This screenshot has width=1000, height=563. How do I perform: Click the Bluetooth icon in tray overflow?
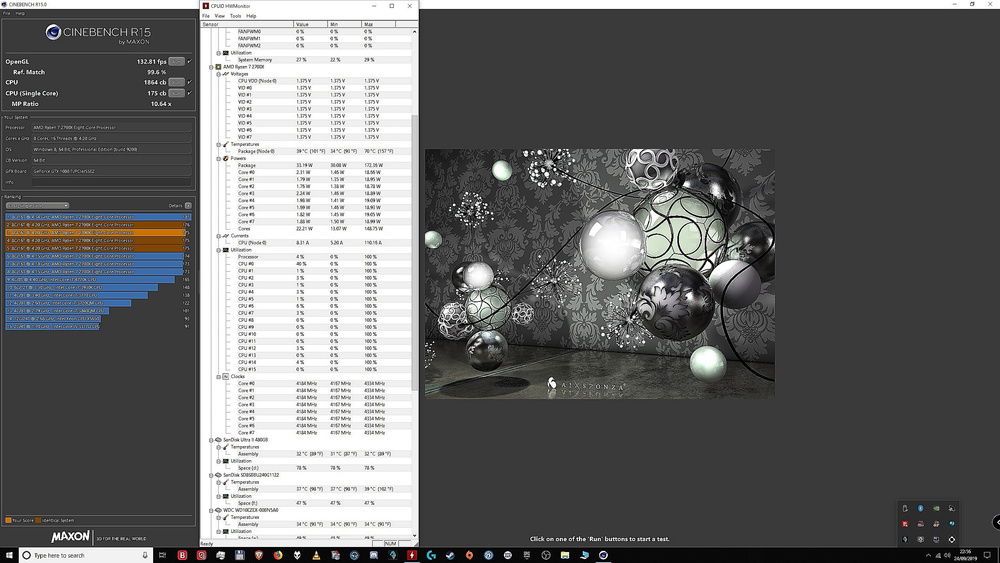click(x=920, y=508)
